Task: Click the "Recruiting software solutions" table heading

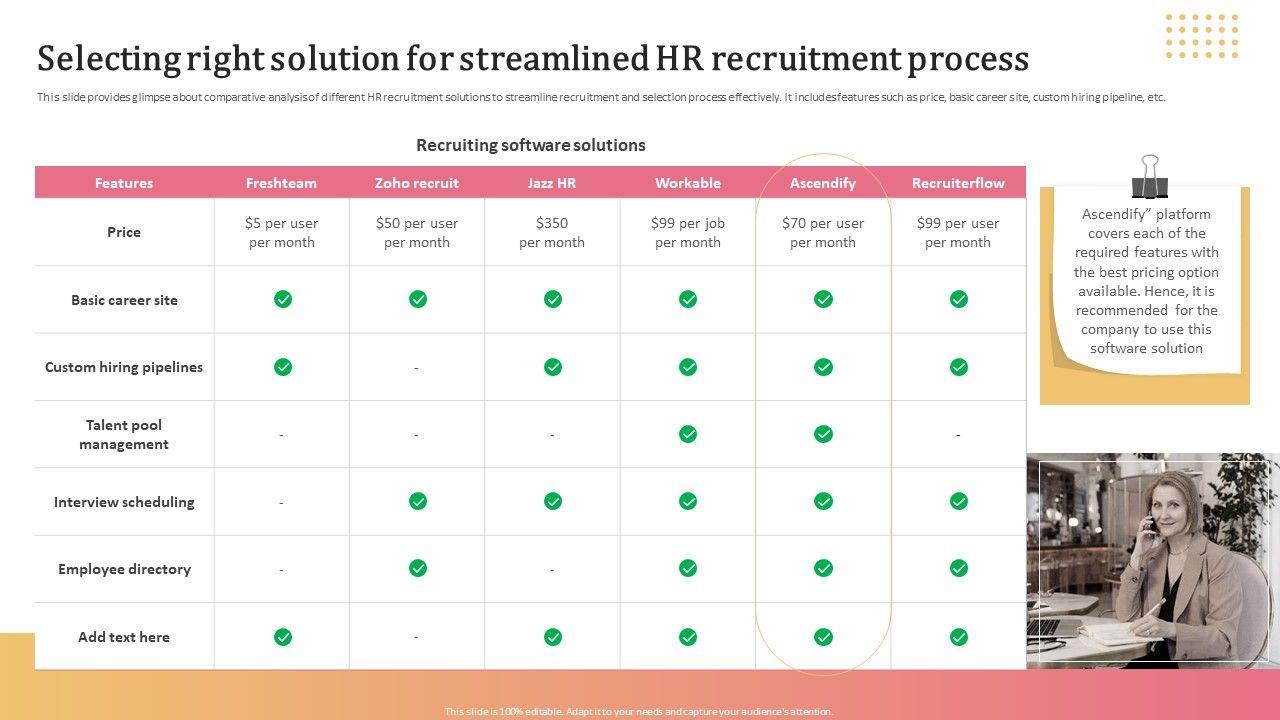Action: 531,145
